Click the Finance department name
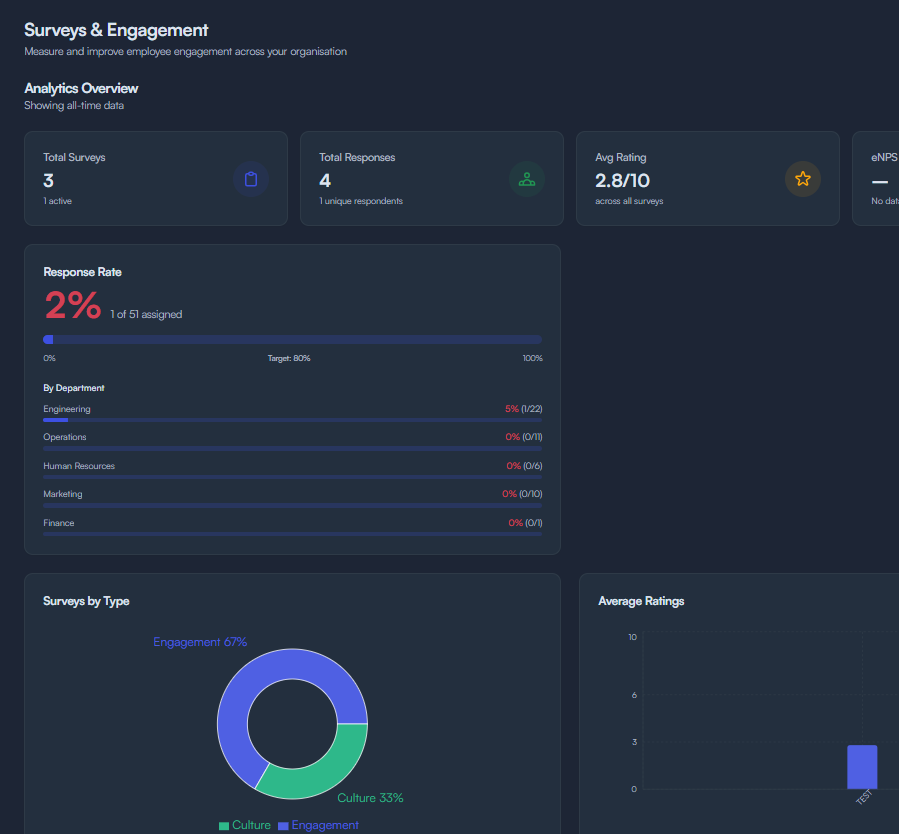The width and height of the screenshot is (899, 834). pyautogui.click(x=58, y=523)
